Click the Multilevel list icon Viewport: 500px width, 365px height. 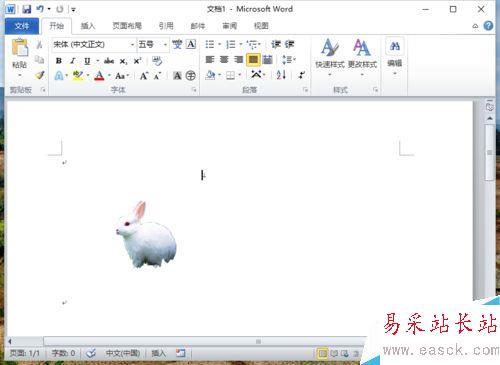pos(252,44)
